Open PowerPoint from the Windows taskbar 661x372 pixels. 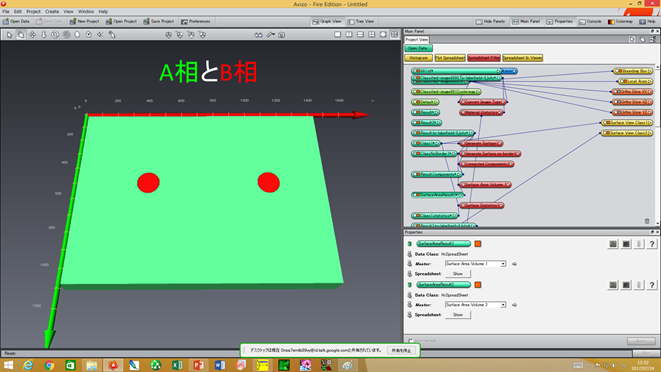click(x=198, y=365)
